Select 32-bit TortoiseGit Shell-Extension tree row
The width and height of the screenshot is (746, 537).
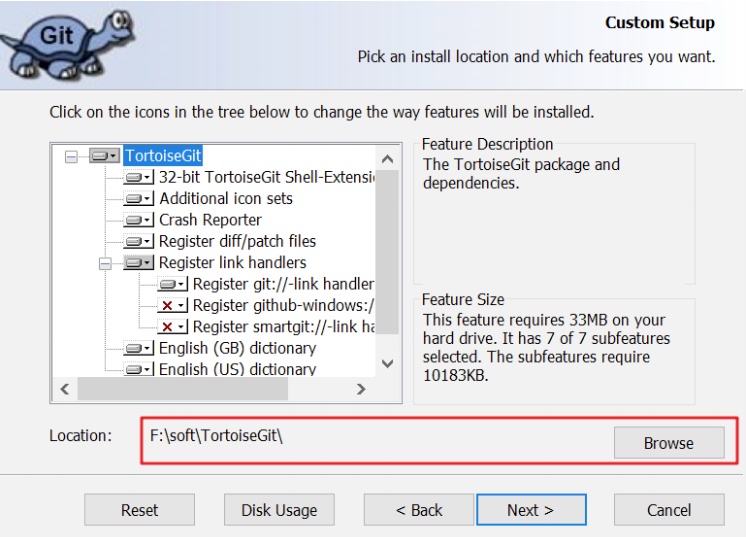point(267,177)
